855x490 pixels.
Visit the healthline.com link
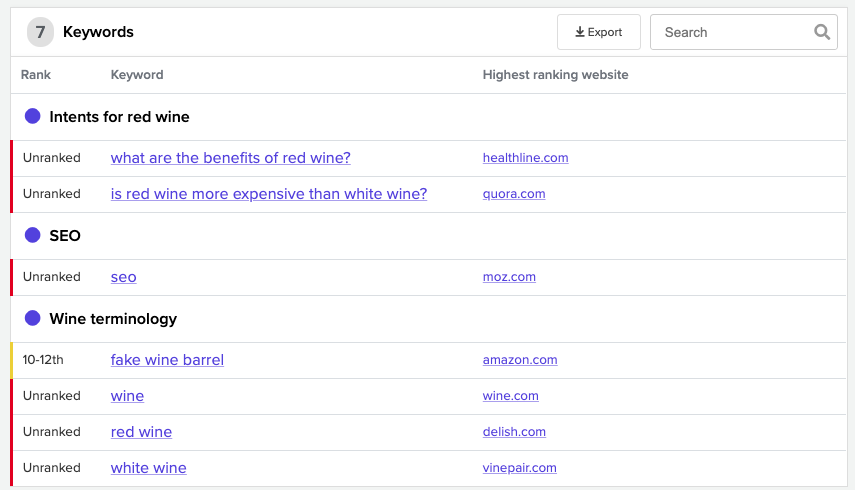(526, 158)
